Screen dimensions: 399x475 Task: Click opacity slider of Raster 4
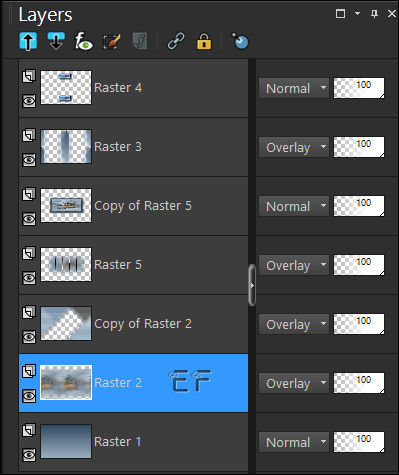click(359, 88)
